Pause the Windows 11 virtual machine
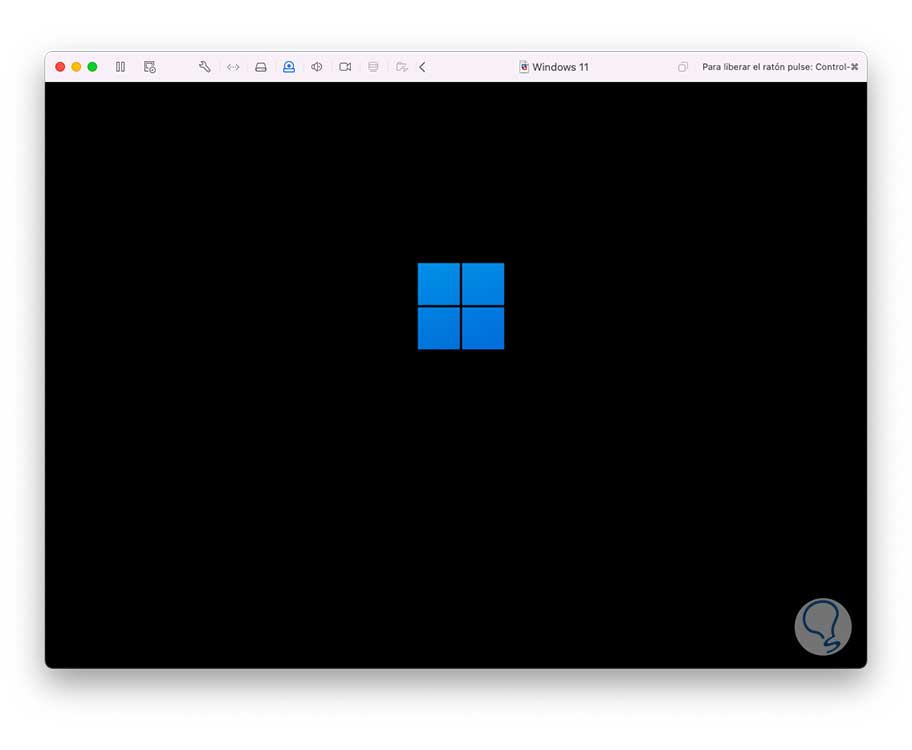The height and width of the screenshot is (750, 912). click(120, 67)
